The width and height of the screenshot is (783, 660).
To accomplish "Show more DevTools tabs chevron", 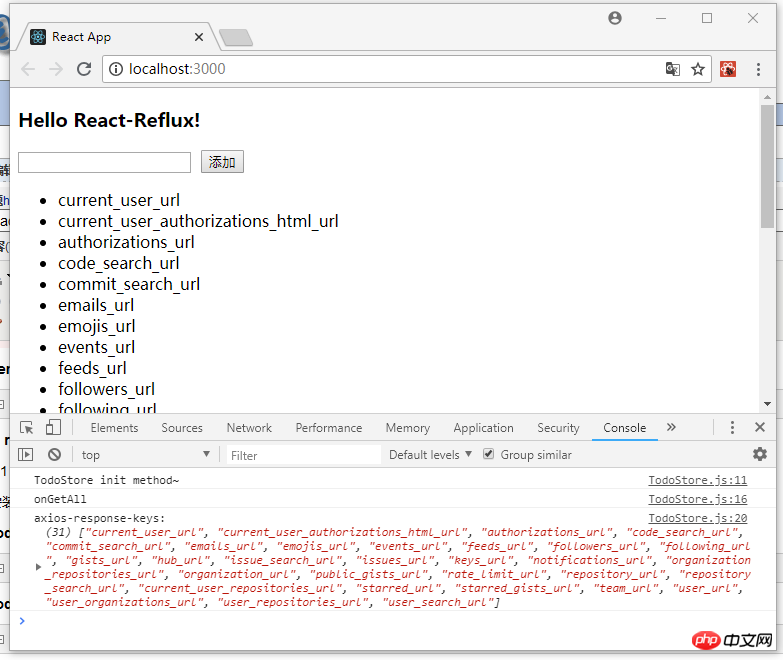I will point(671,427).
